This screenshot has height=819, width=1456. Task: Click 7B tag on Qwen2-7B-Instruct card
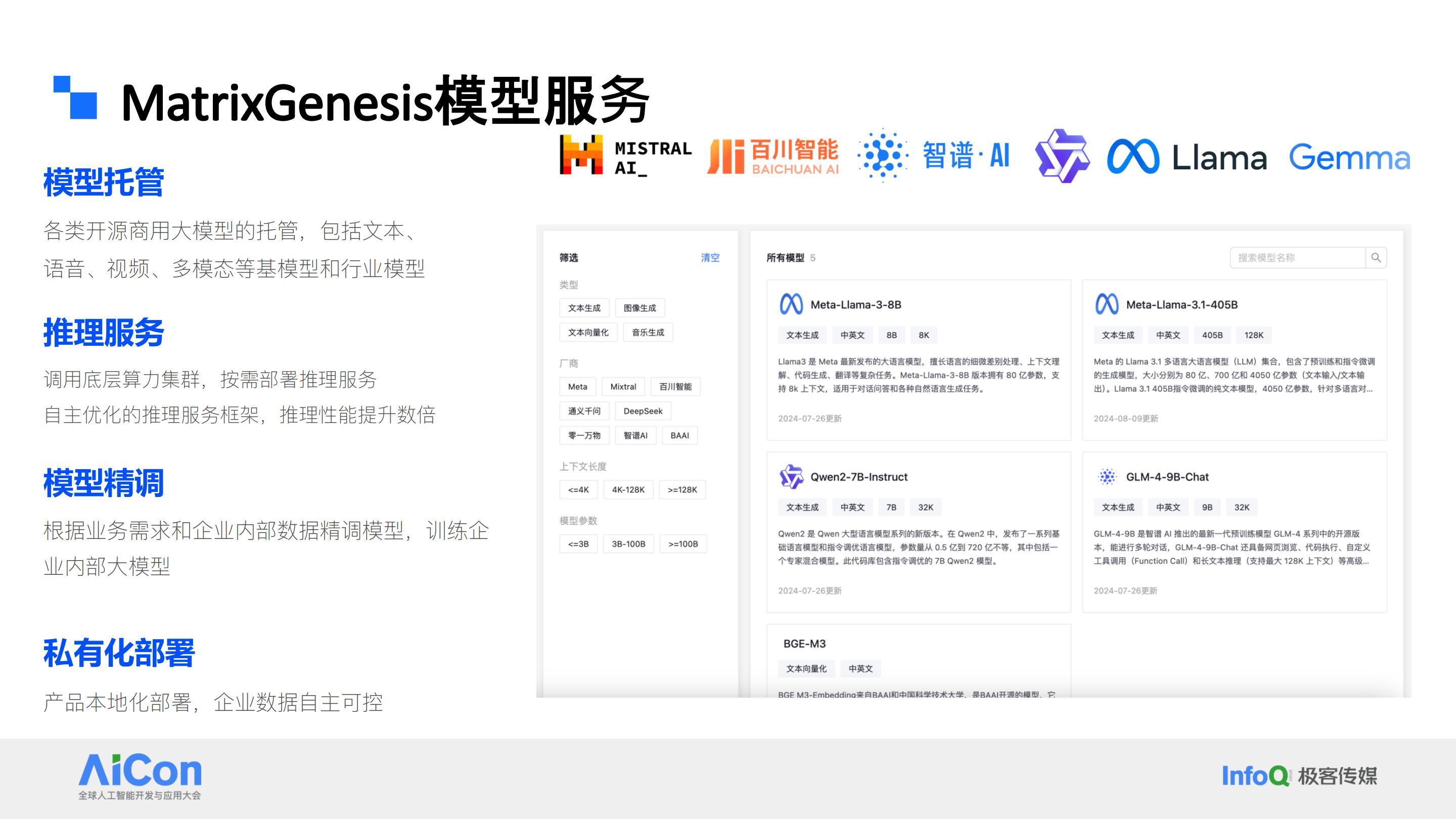pyautogui.click(x=891, y=508)
